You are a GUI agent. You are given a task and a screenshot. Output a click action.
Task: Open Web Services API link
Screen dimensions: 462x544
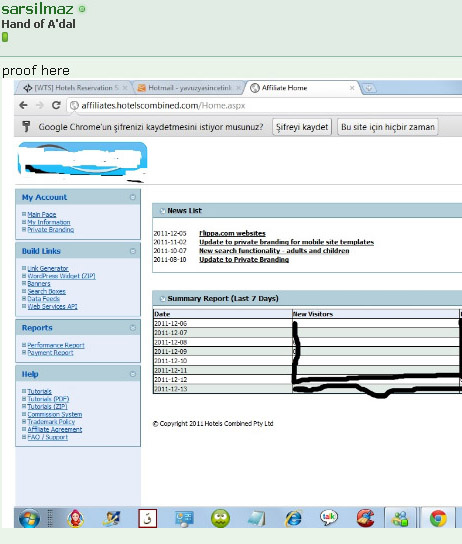pyautogui.click(x=52, y=306)
